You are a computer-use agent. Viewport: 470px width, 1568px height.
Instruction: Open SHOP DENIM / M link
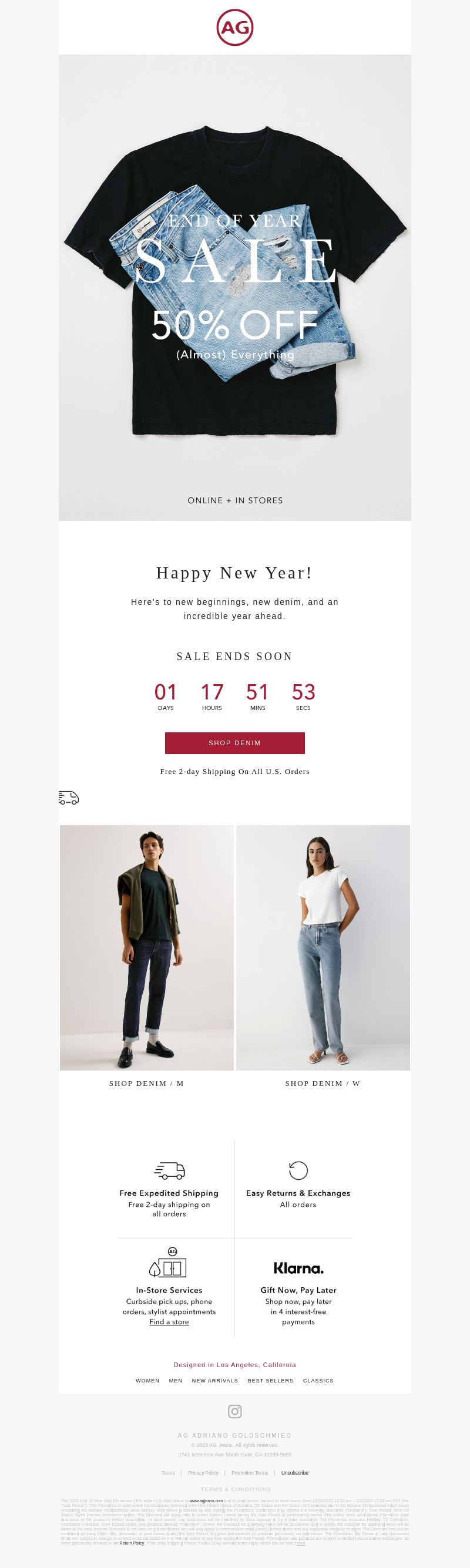point(147,1084)
